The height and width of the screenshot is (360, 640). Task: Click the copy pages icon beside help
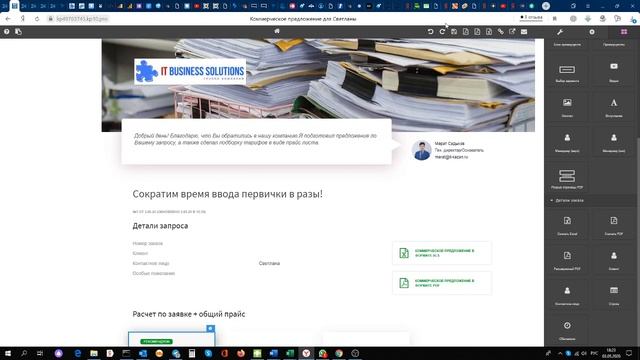pos(18,31)
